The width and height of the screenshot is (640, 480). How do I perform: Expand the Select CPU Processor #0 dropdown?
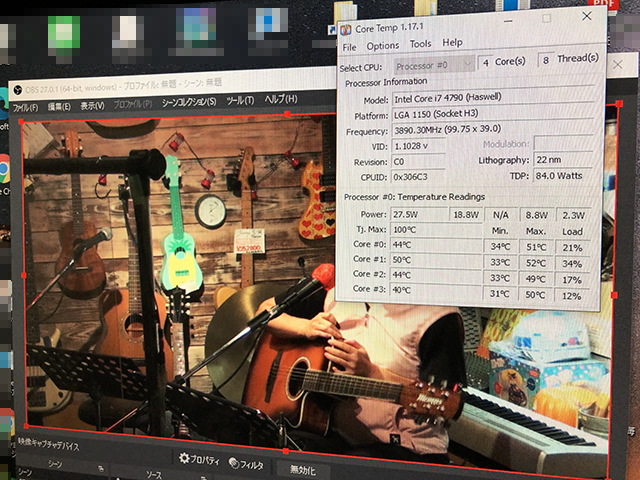tap(434, 65)
